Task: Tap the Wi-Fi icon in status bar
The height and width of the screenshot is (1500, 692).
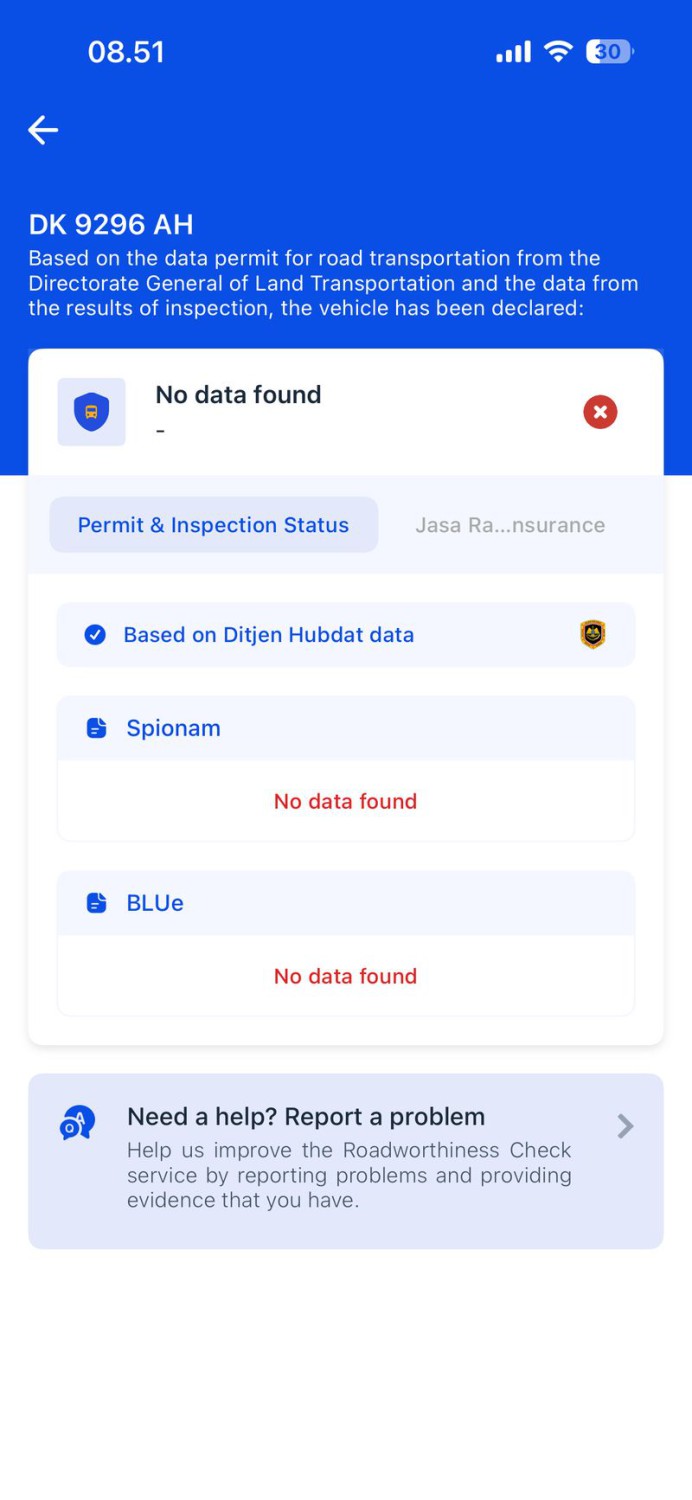Action: click(x=557, y=51)
